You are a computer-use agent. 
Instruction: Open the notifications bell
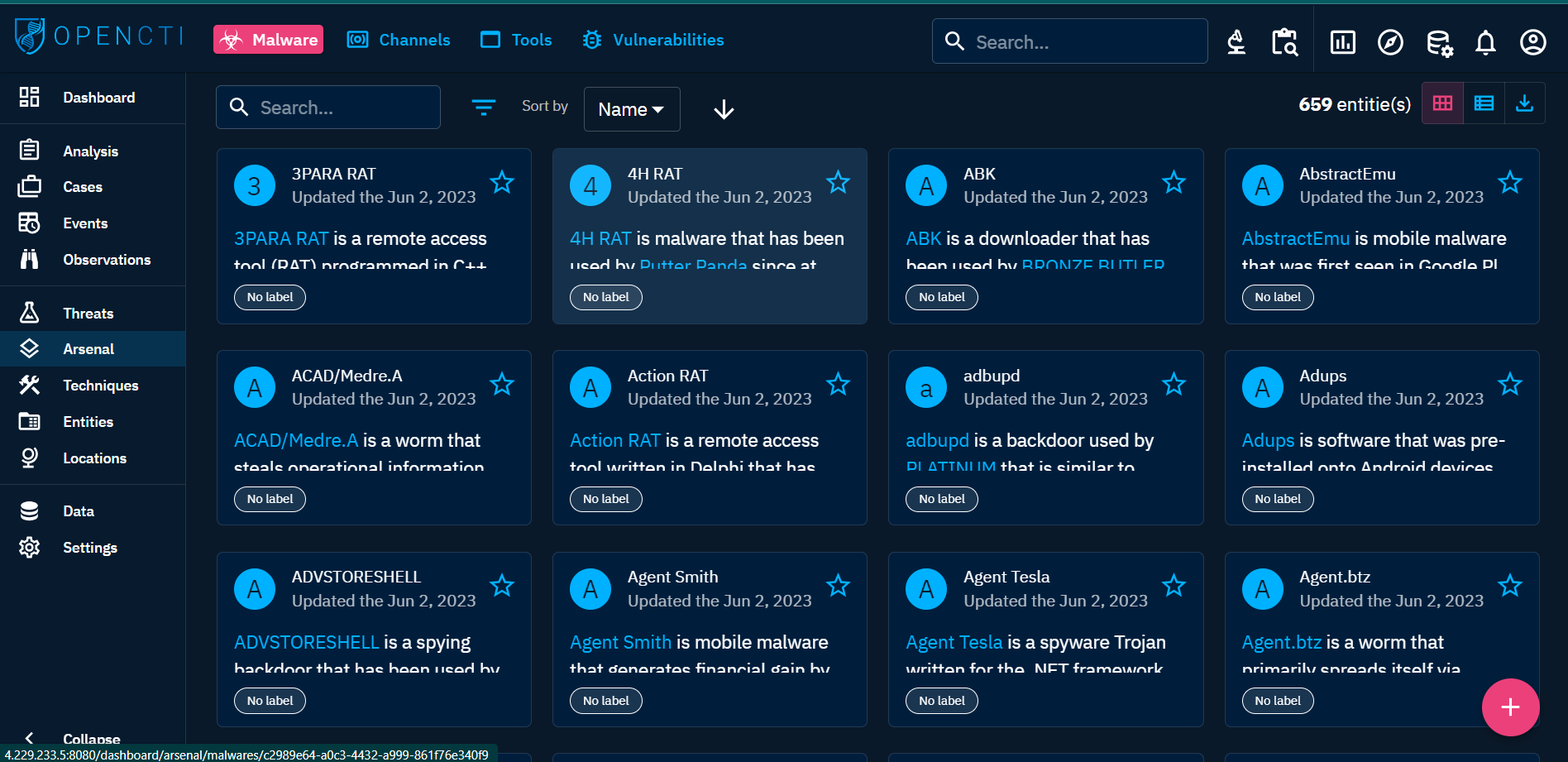(1485, 42)
